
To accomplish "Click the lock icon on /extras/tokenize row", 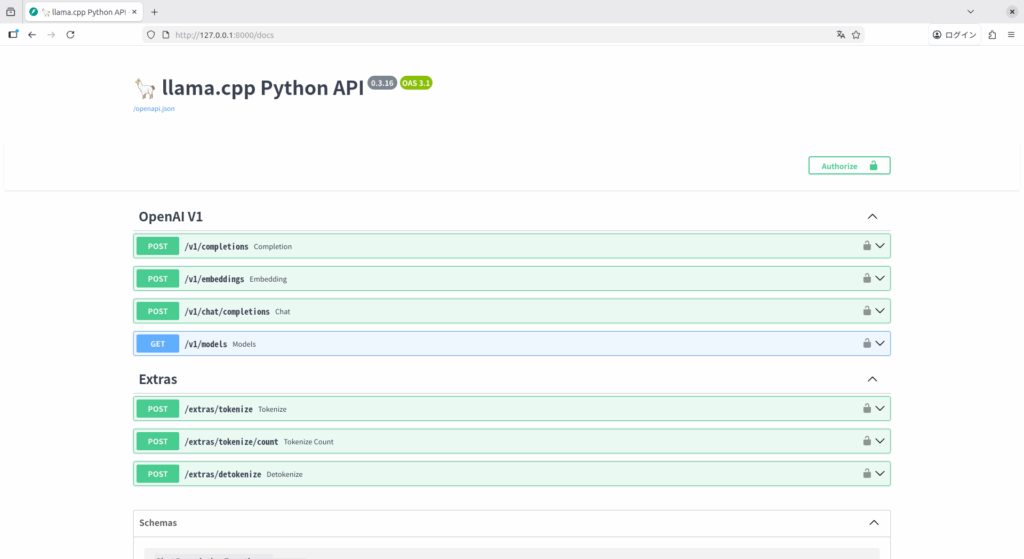I will pos(867,409).
